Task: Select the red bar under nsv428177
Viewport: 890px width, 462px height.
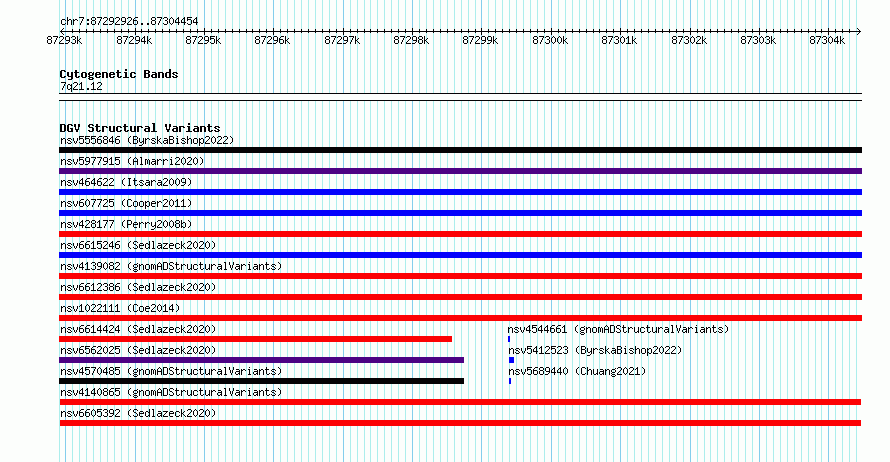Action: click(x=460, y=234)
